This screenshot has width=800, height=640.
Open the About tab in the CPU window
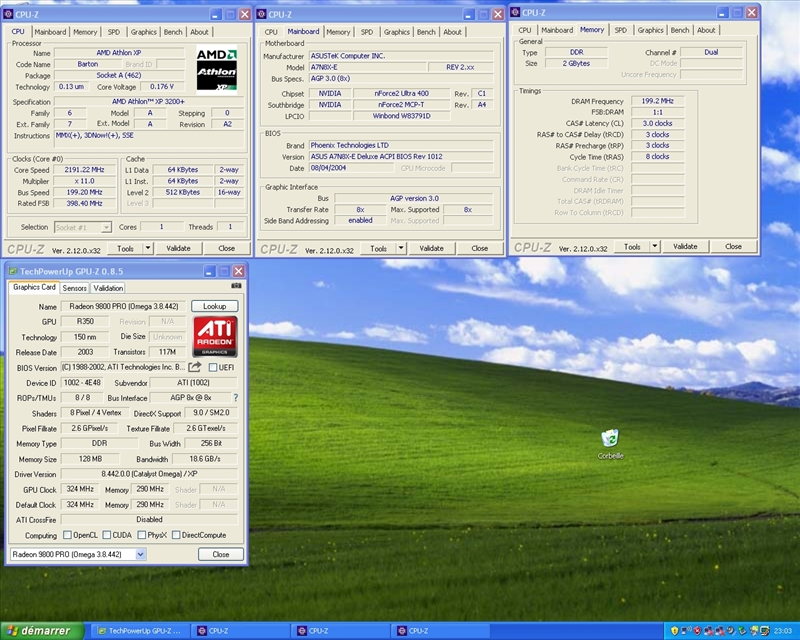pyautogui.click(x=199, y=32)
